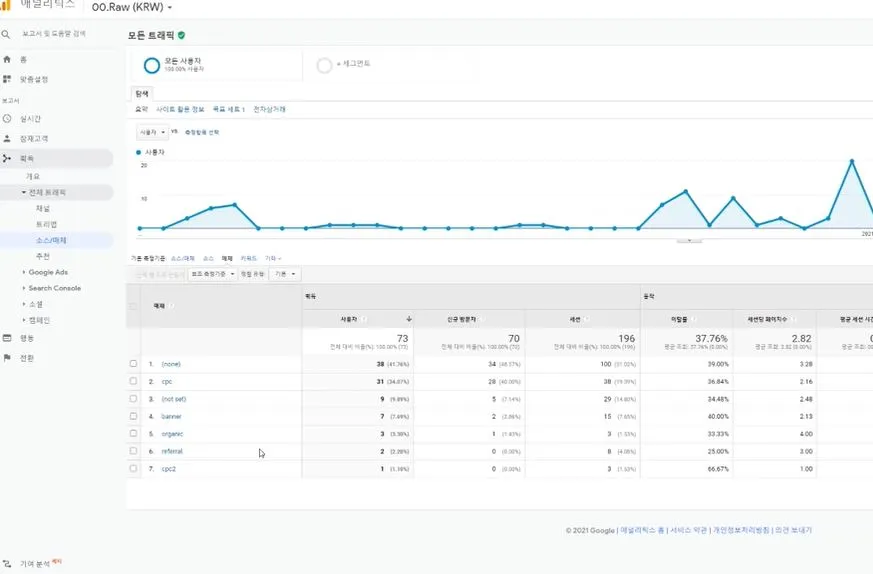The width and height of the screenshot is (873, 574).
Task: Open the 기타 dimension dropdown
Action: pos(273,258)
